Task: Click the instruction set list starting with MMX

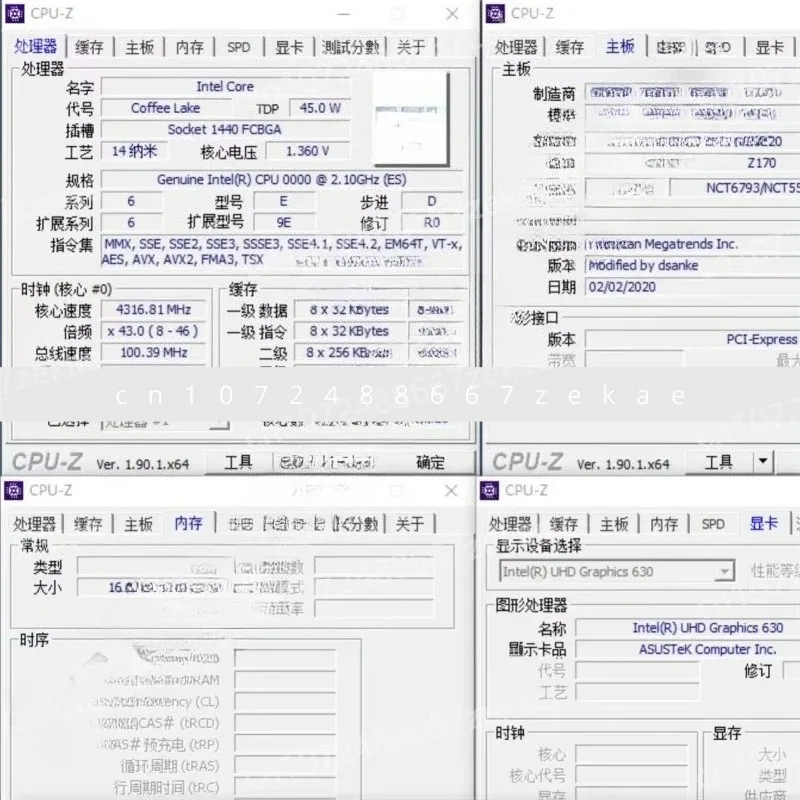Action: coord(282,252)
